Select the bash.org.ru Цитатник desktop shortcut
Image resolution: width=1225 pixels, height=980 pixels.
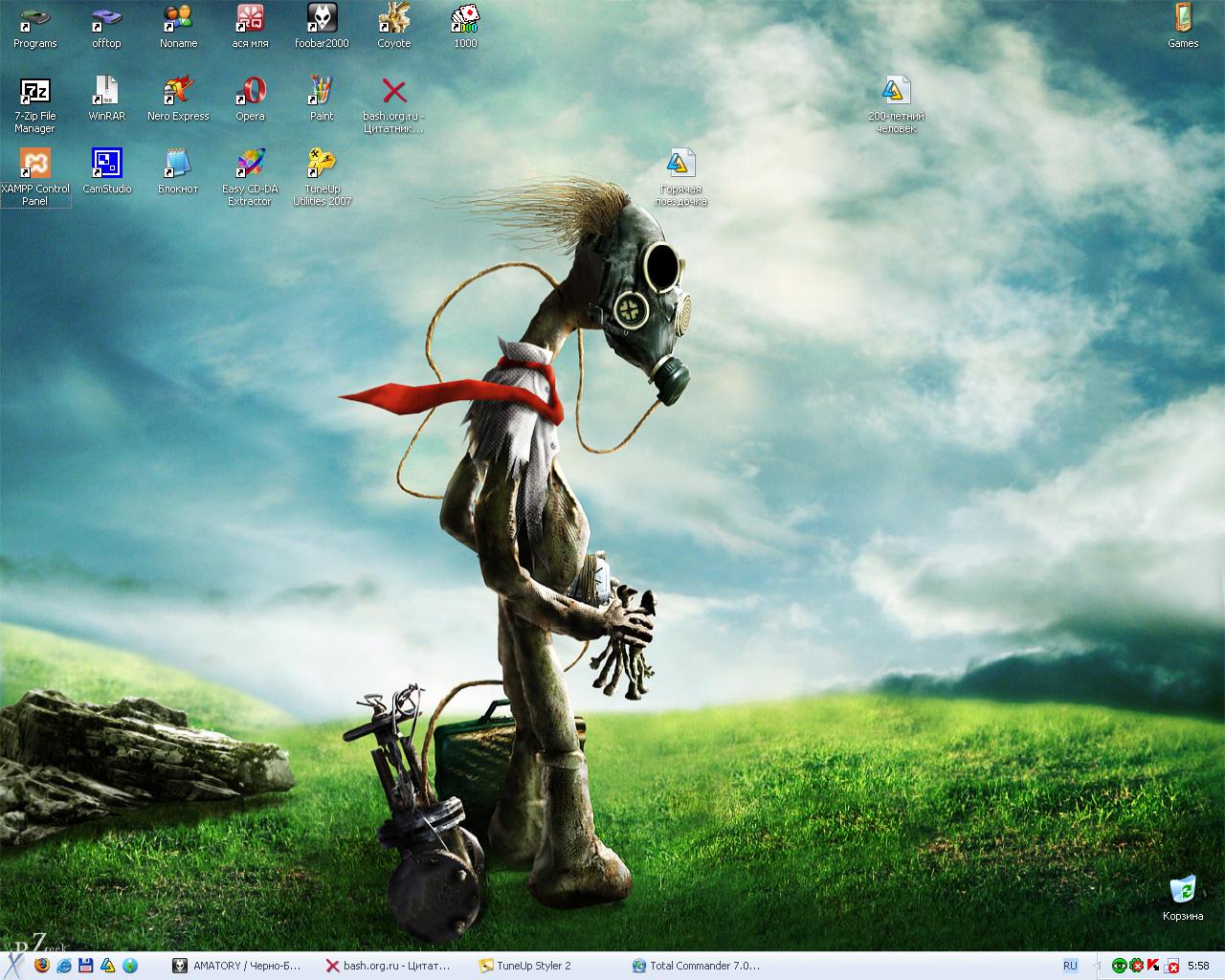pyautogui.click(x=393, y=105)
